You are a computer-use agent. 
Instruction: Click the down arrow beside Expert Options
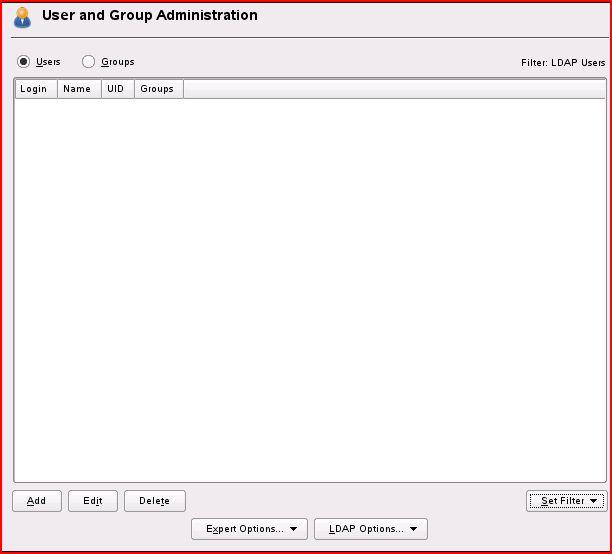[x=293, y=529]
